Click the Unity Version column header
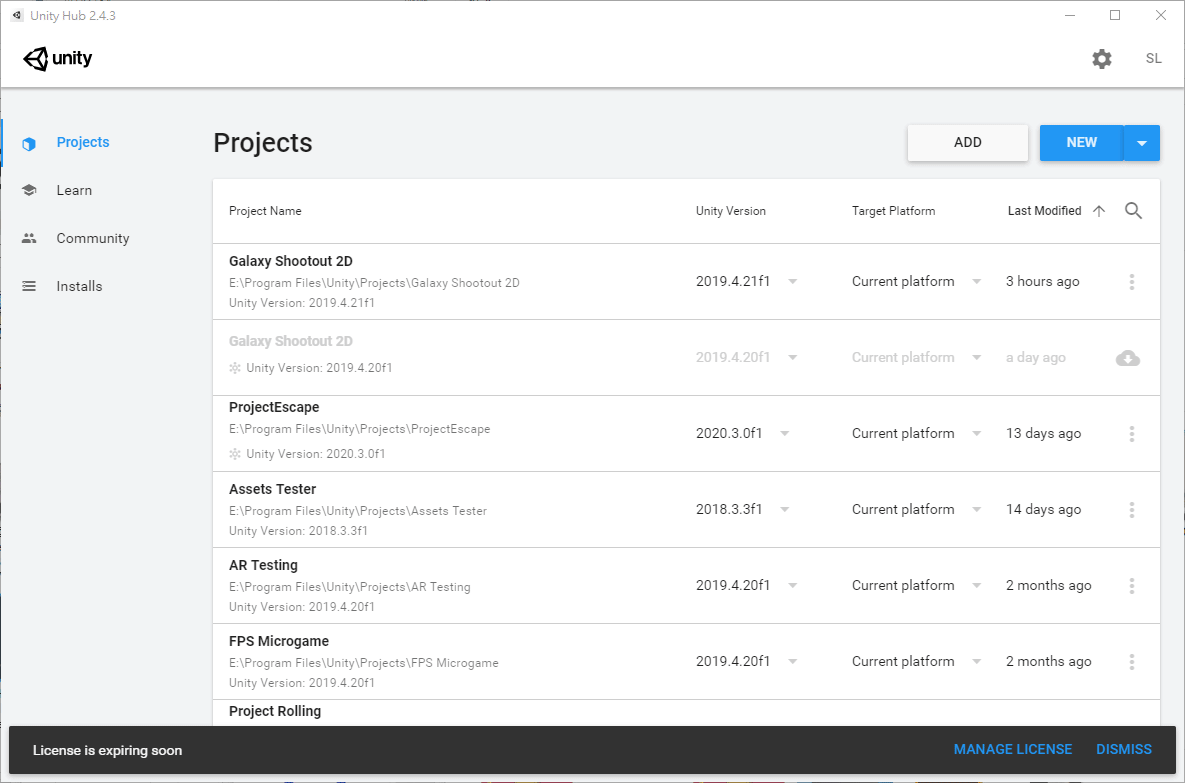Screen dimensions: 1185x783 (x=731, y=211)
